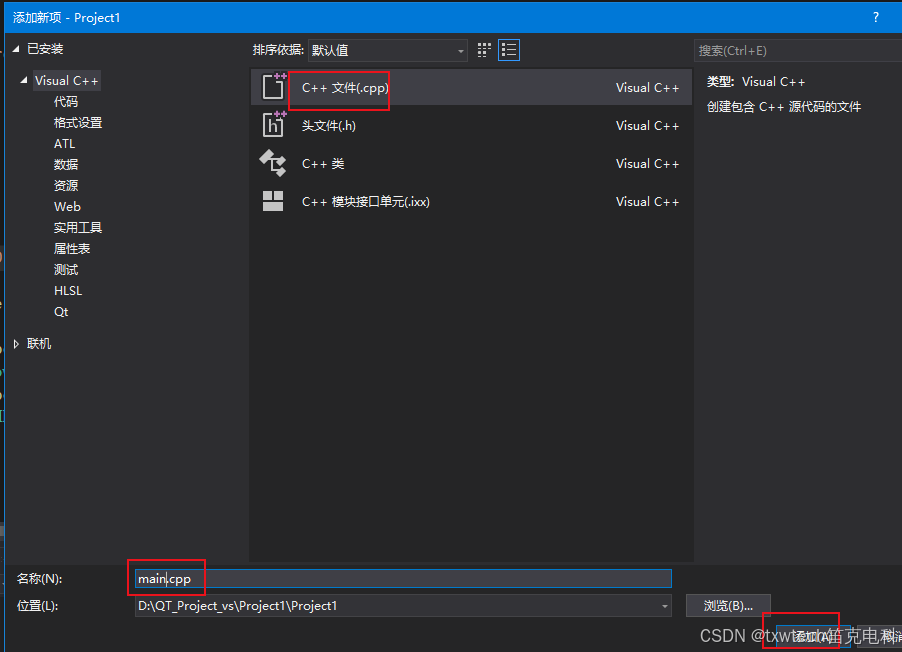Select the C++ file (.cpp) template icon
902x652 pixels.
tap(273, 87)
